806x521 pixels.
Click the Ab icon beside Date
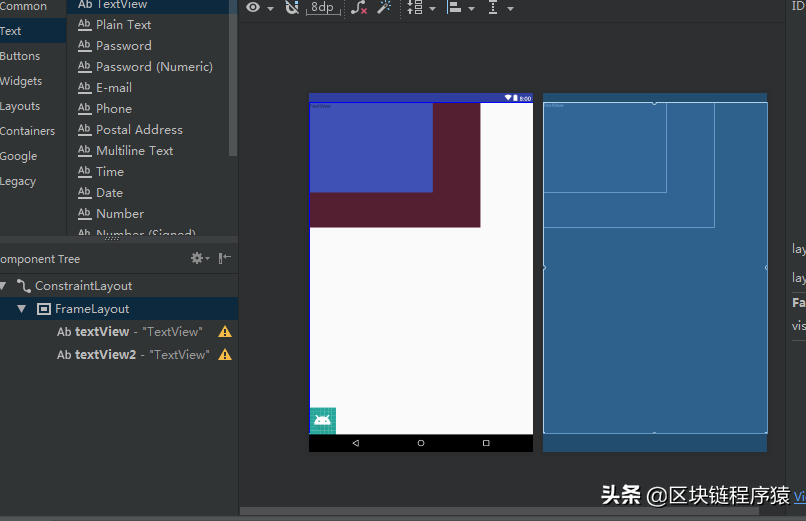coord(84,192)
